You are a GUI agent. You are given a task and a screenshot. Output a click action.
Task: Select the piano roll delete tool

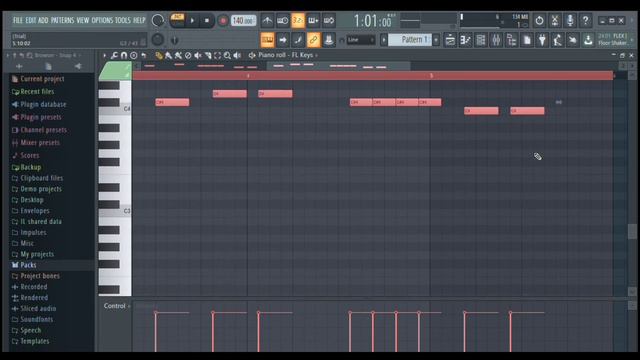point(188,55)
